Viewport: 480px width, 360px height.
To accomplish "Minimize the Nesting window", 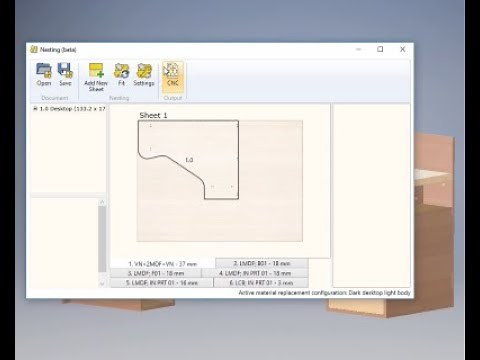I will click(x=359, y=49).
